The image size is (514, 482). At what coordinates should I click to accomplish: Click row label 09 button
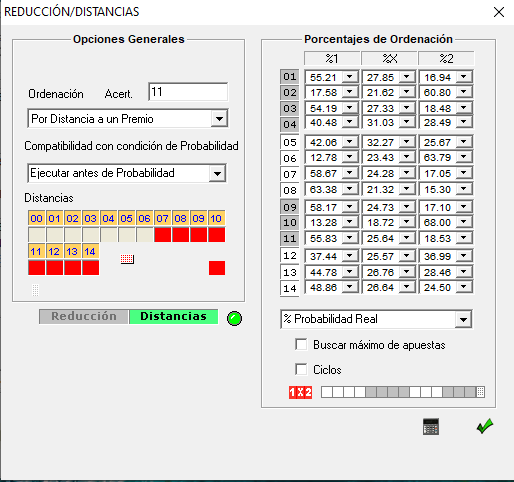pos(290,207)
